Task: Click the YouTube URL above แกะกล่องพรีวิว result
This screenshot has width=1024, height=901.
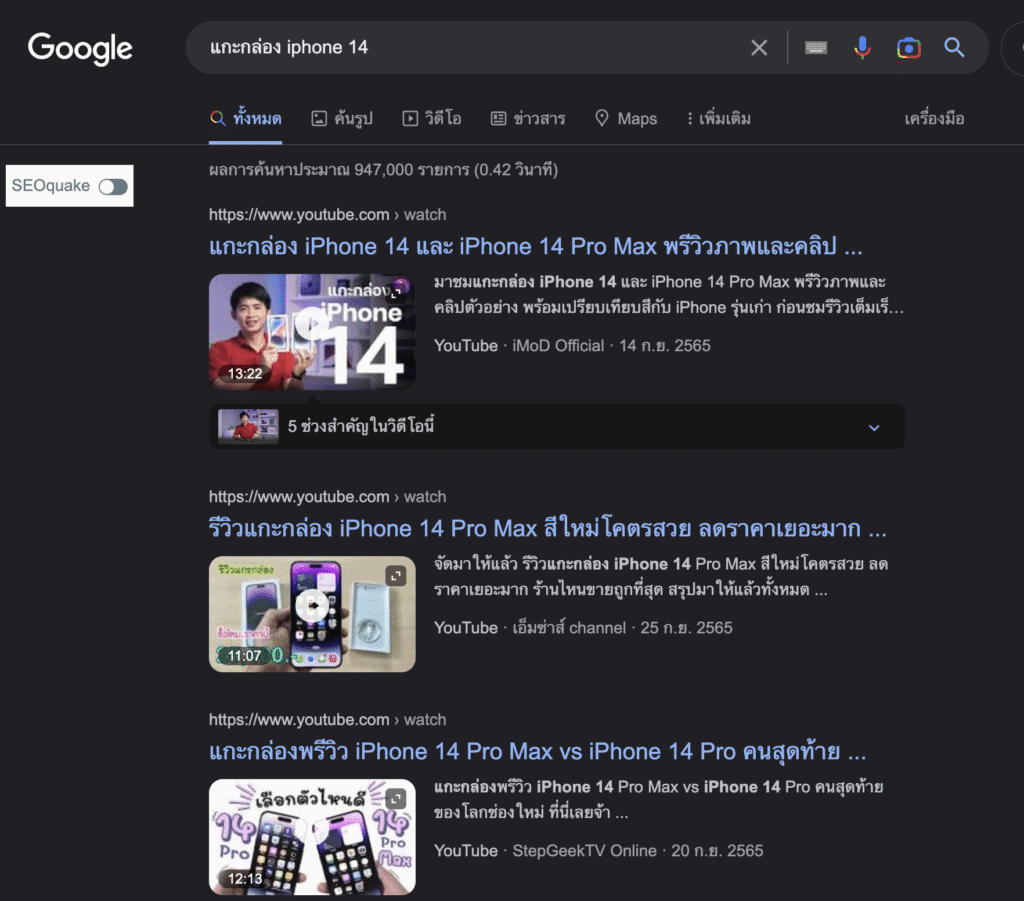Action: [x=327, y=719]
